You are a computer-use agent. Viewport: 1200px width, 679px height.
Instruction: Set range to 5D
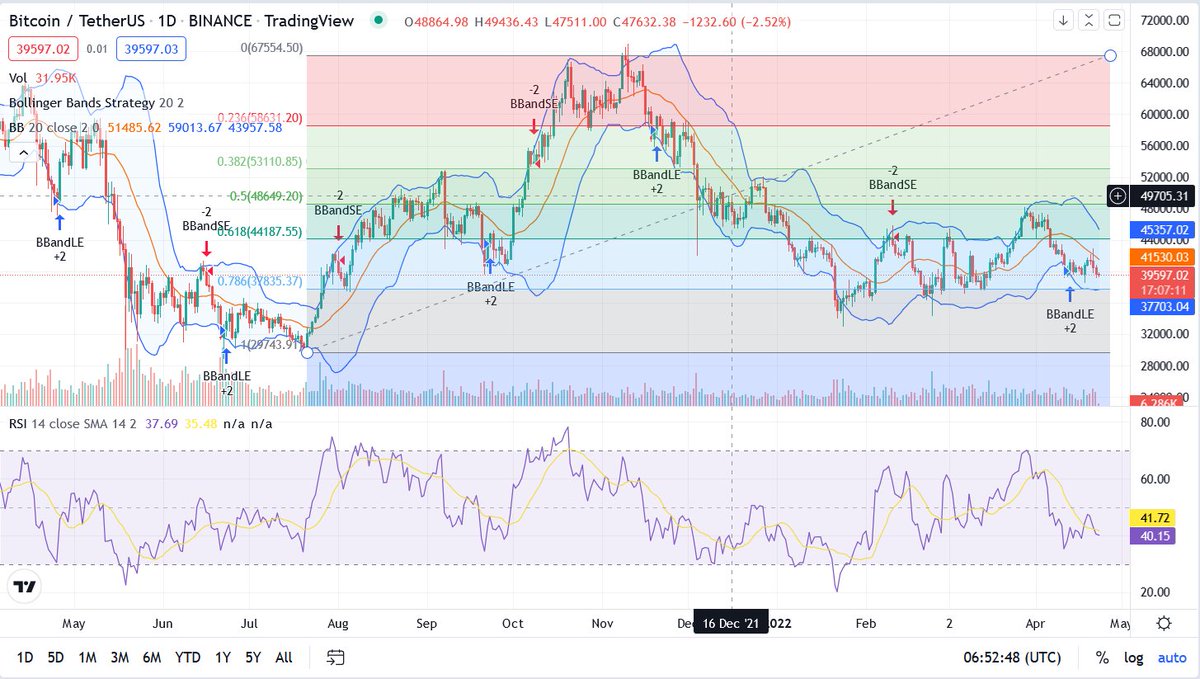pyautogui.click(x=56, y=657)
